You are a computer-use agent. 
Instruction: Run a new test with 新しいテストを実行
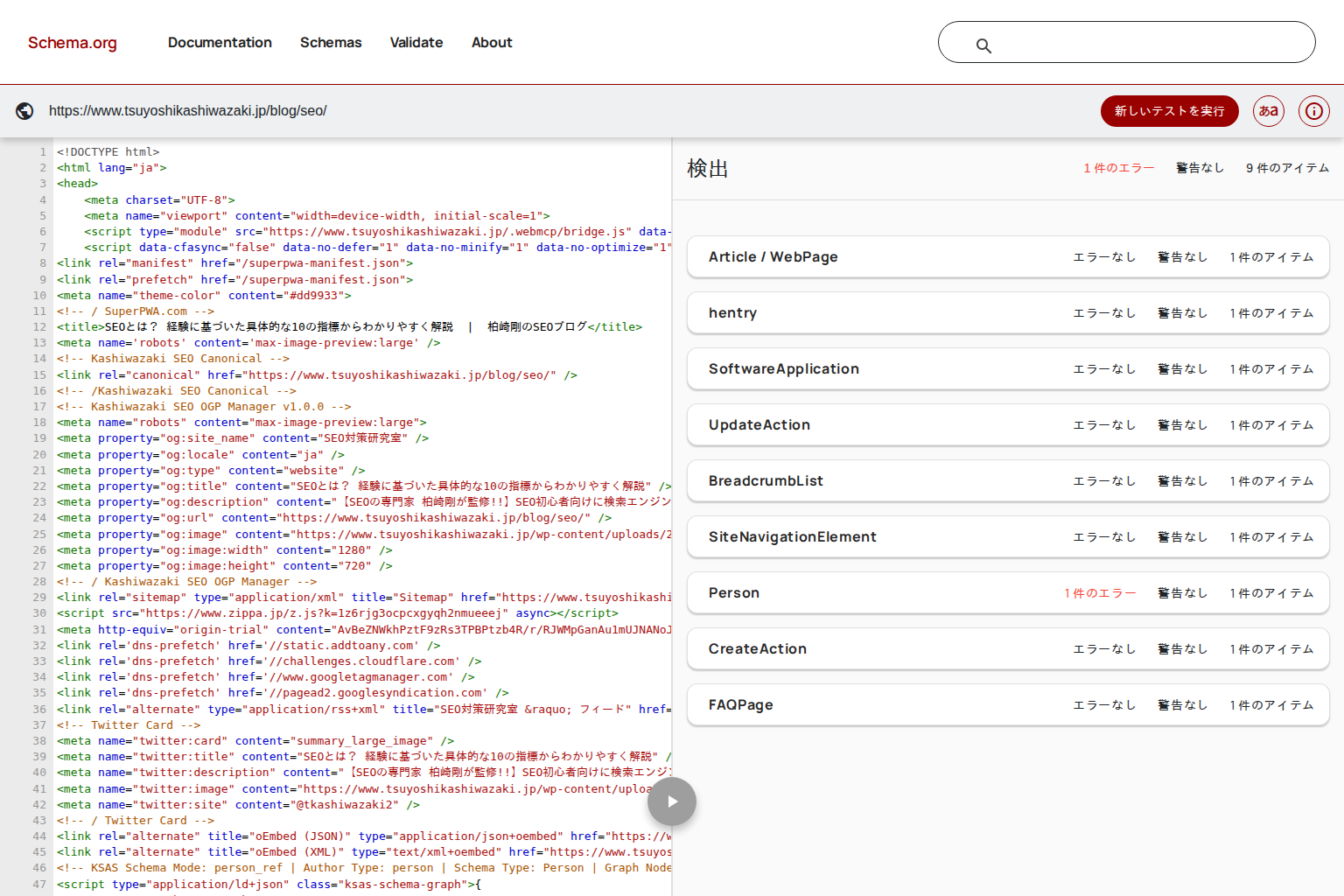pos(1170,111)
